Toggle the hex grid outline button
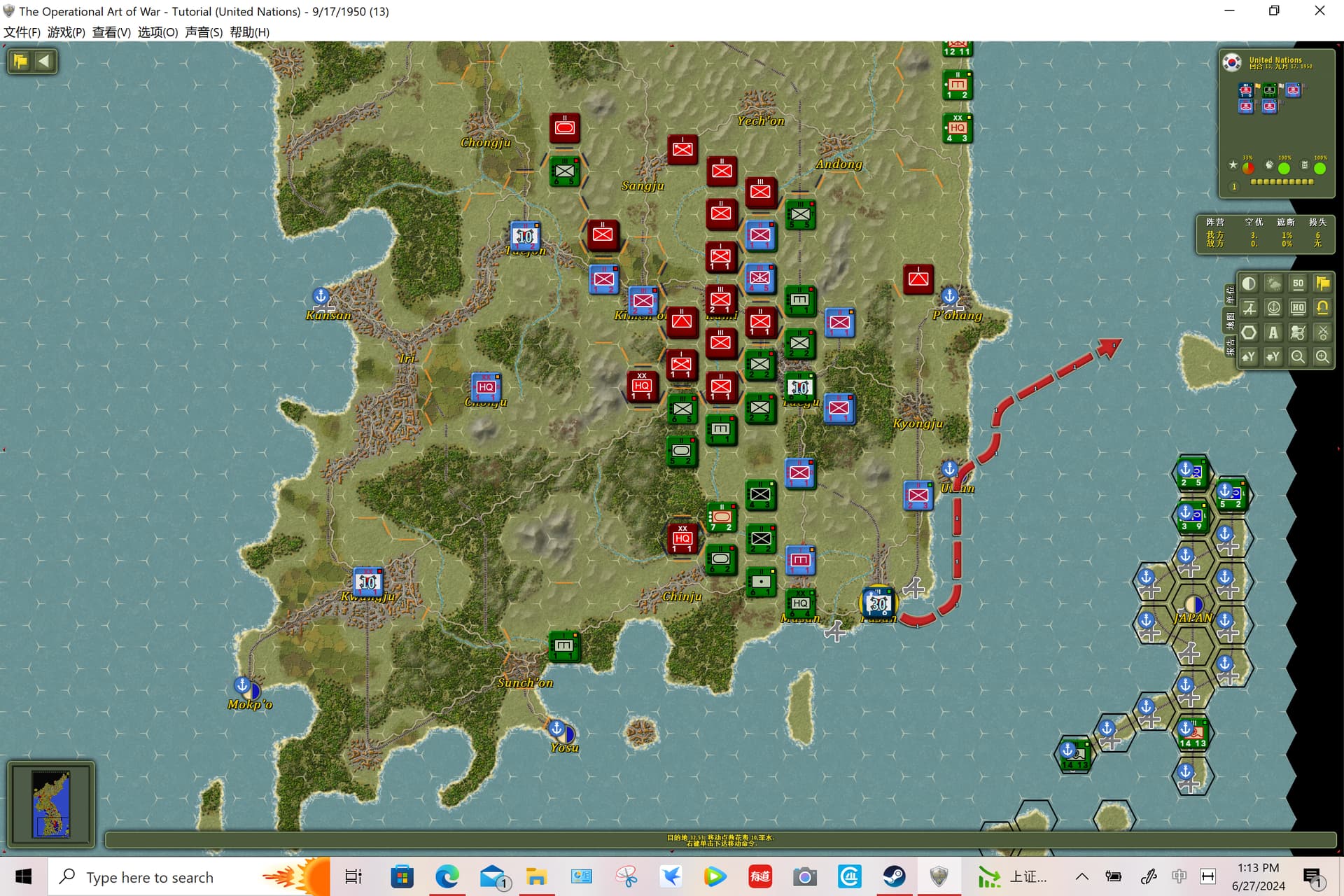The image size is (1344, 896). (1249, 332)
